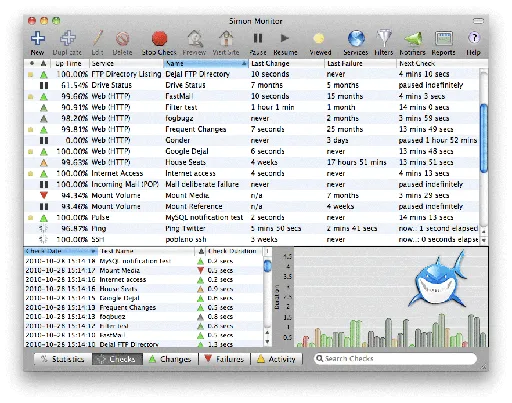The image size is (512, 403).
Task: Select the Dejal FTP Directory row
Action: (252, 74)
